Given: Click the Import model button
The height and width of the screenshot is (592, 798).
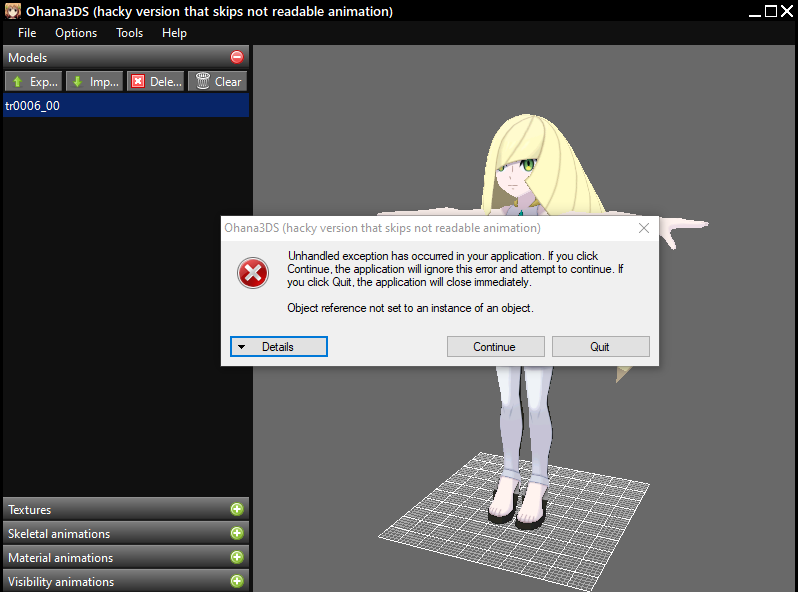Looking at the screenshot, I should [95, 81].
